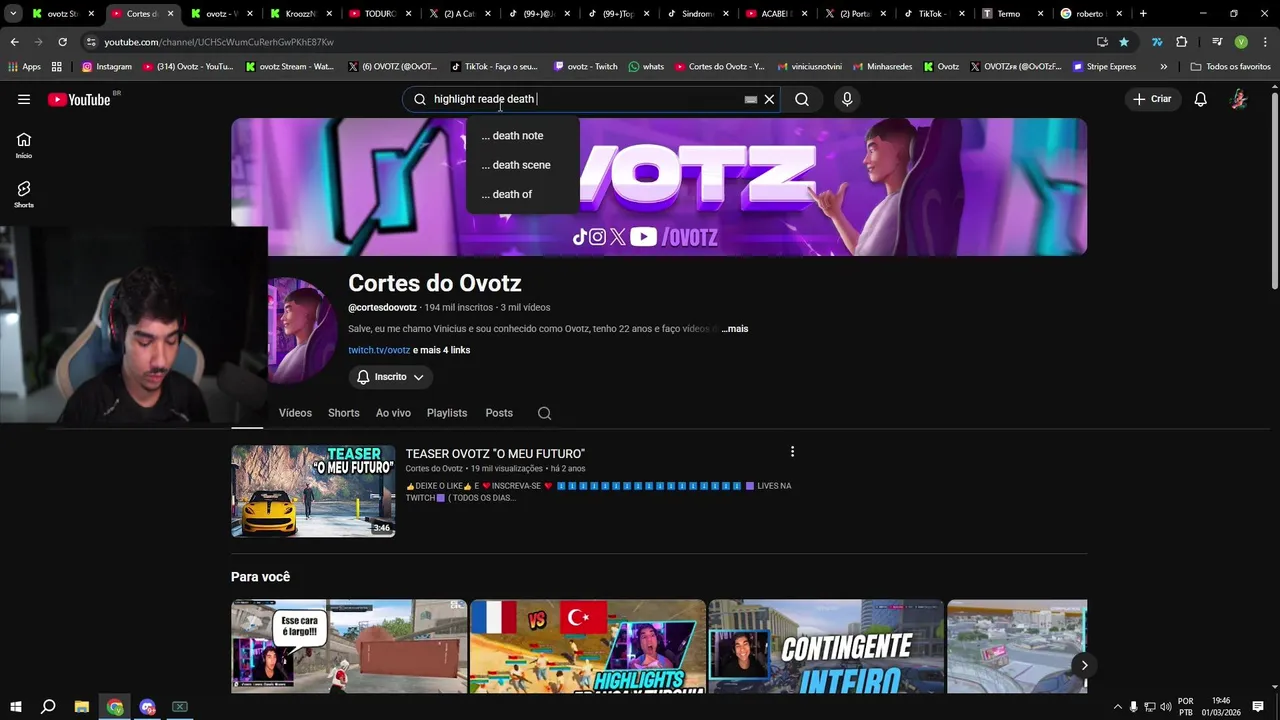This screenshot has width=1280, height=720.
Task: Open YouTube notifications bell
Action: click(1200, 99)
